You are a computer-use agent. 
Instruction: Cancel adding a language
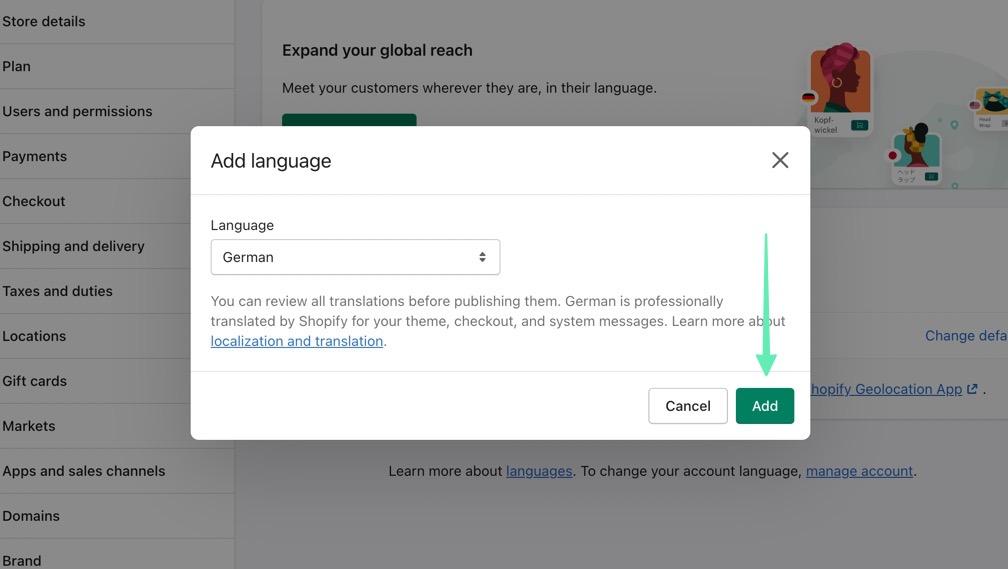pos(687,406)
